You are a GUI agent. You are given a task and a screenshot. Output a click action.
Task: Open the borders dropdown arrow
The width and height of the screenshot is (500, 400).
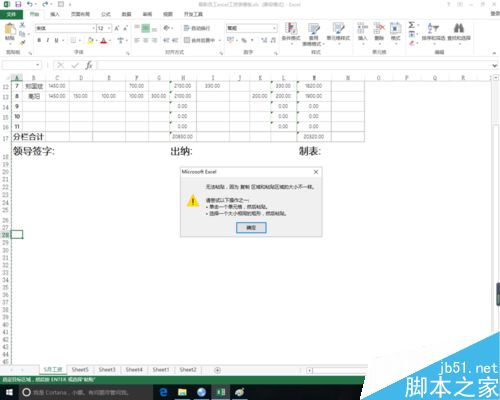tap(80, 41)
